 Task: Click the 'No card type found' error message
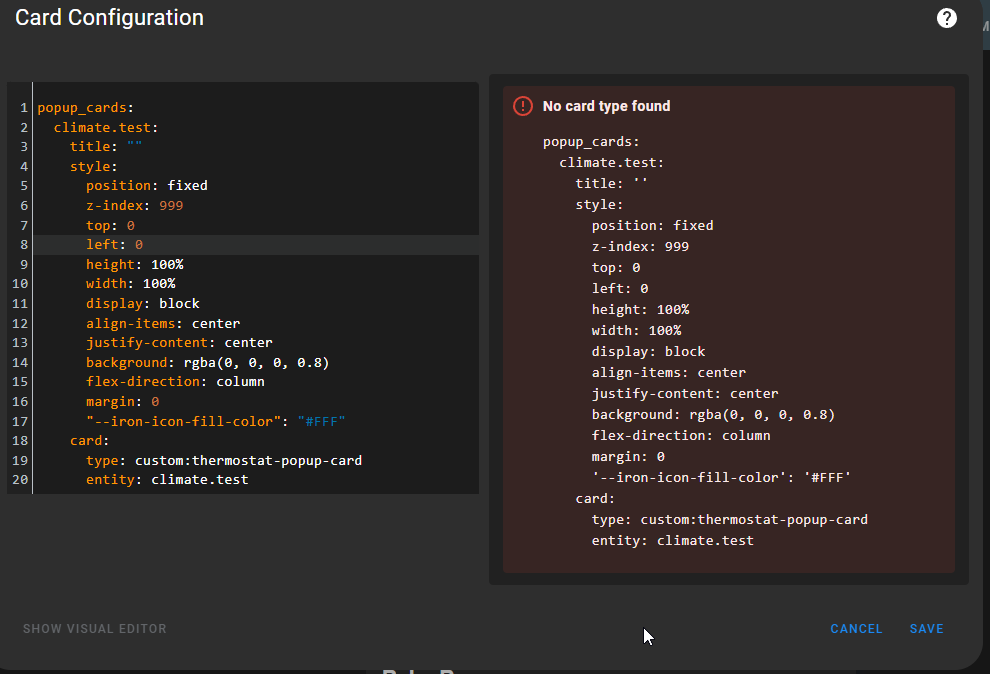point(606,106)
